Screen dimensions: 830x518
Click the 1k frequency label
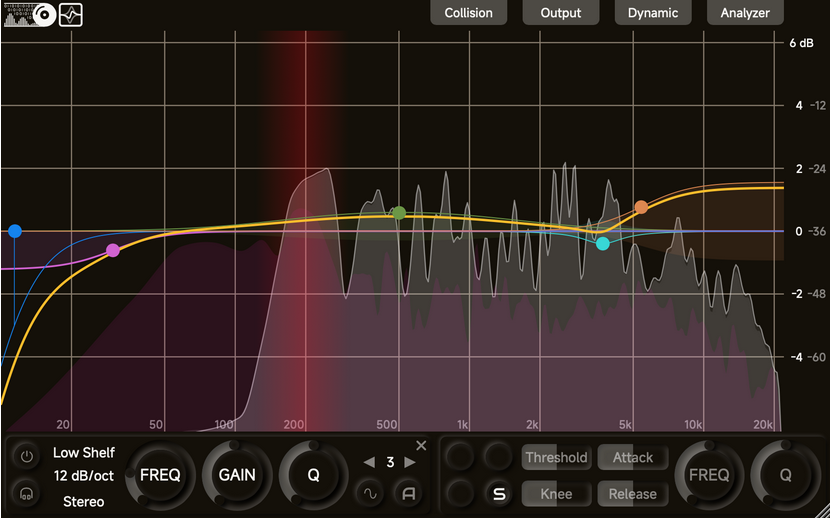coord(463,424)
